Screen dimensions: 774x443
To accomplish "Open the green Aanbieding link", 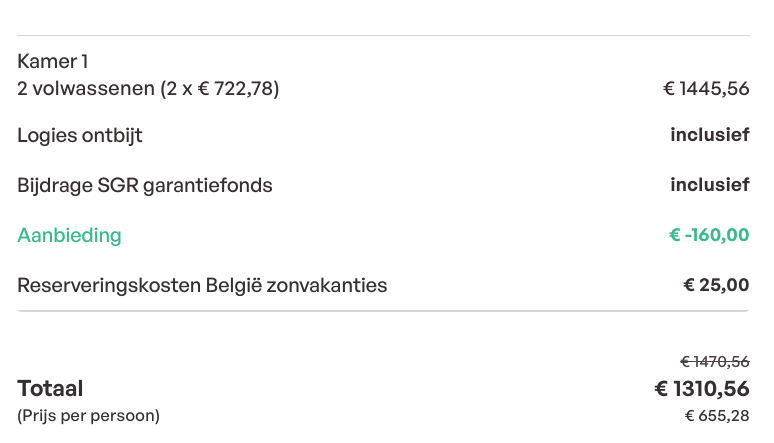I will pos(69,236).
